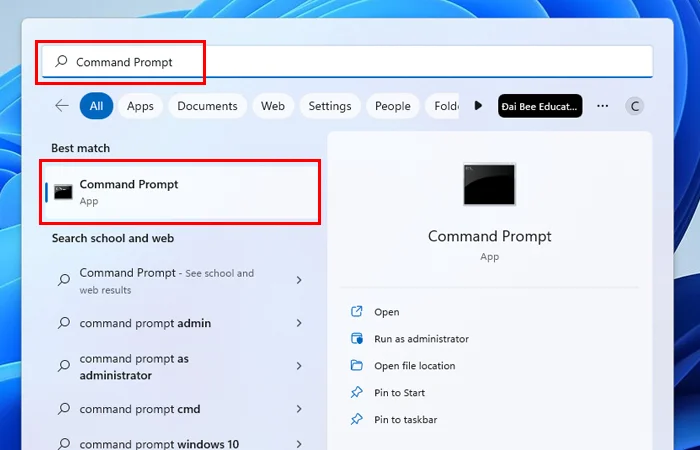
Task: Select 'command prompt cmd' suggestion
Action: click(x=180, y=409)
